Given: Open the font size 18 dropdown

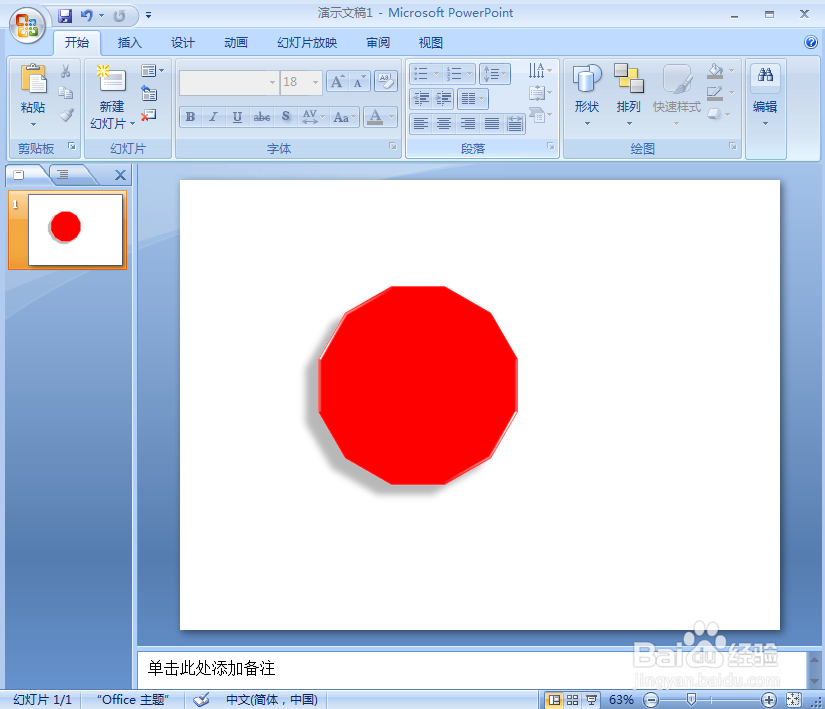Looking at the screenshot, I should point(315,83).
